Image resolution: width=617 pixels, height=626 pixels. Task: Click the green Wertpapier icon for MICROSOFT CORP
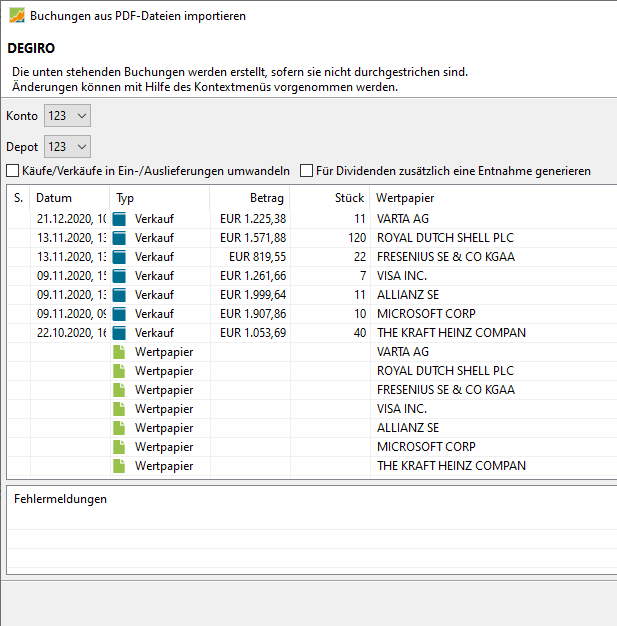119,447
